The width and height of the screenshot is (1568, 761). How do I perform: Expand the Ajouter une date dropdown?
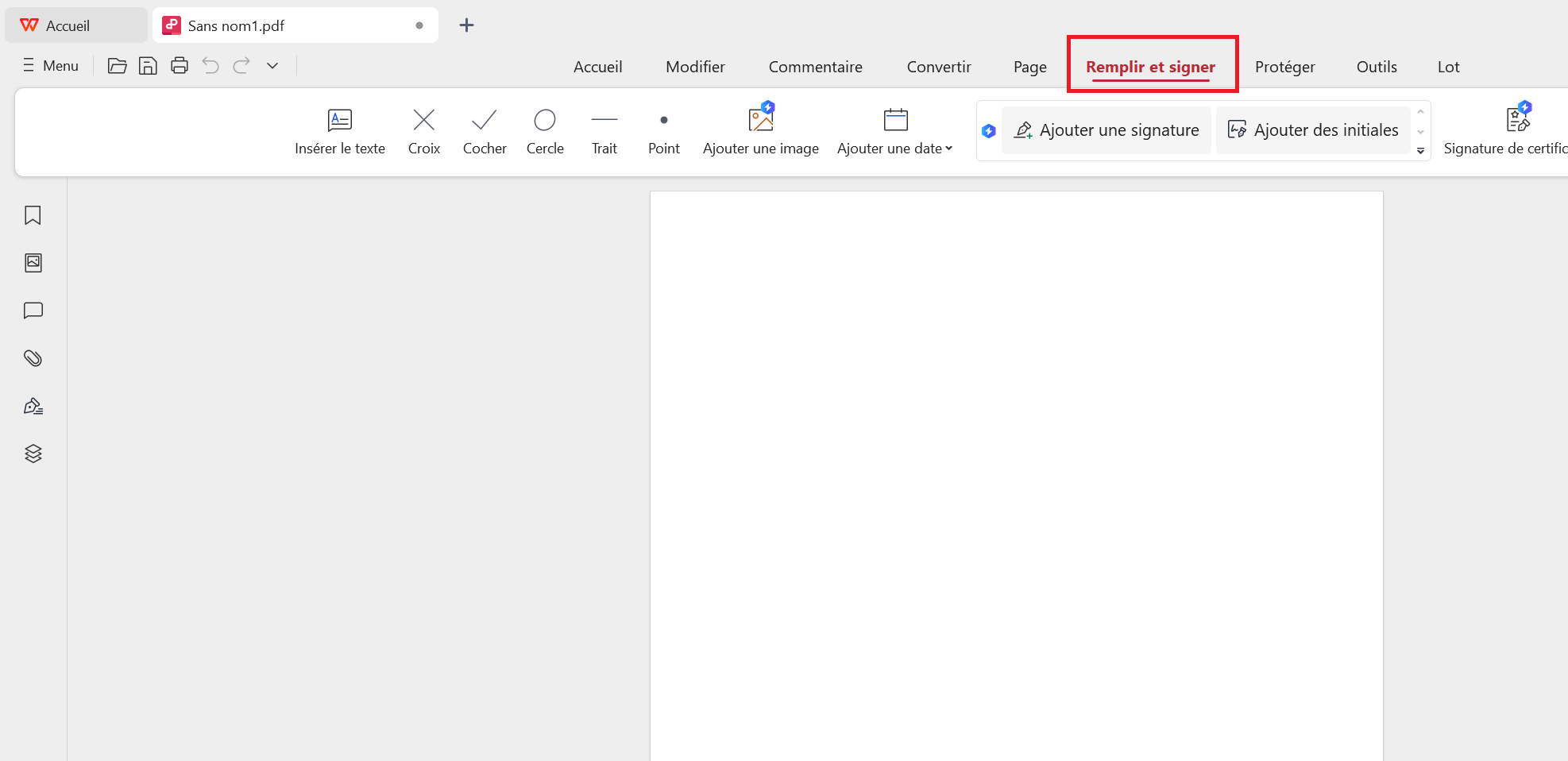click(948, 149)
